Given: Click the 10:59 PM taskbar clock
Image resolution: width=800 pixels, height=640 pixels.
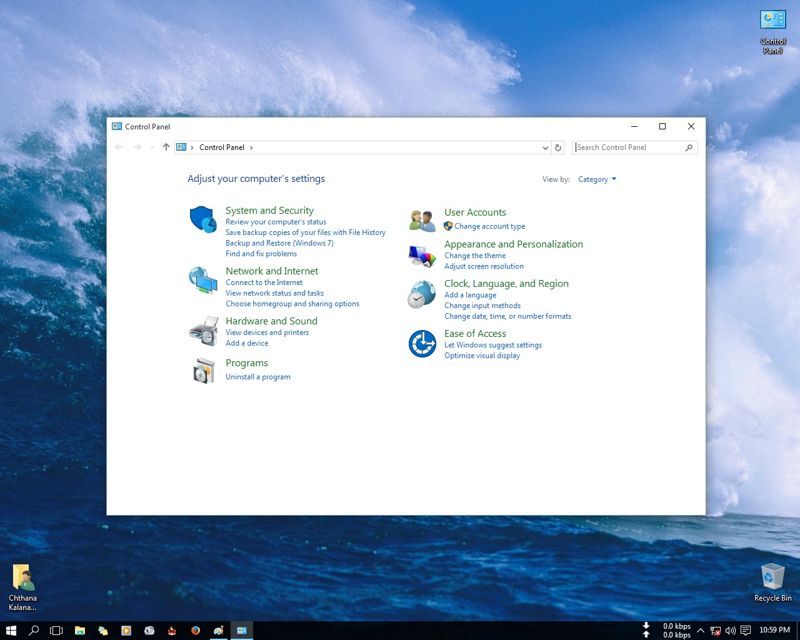Looking at the screenshot, I should pyautogui.click(x=774, y=630).
